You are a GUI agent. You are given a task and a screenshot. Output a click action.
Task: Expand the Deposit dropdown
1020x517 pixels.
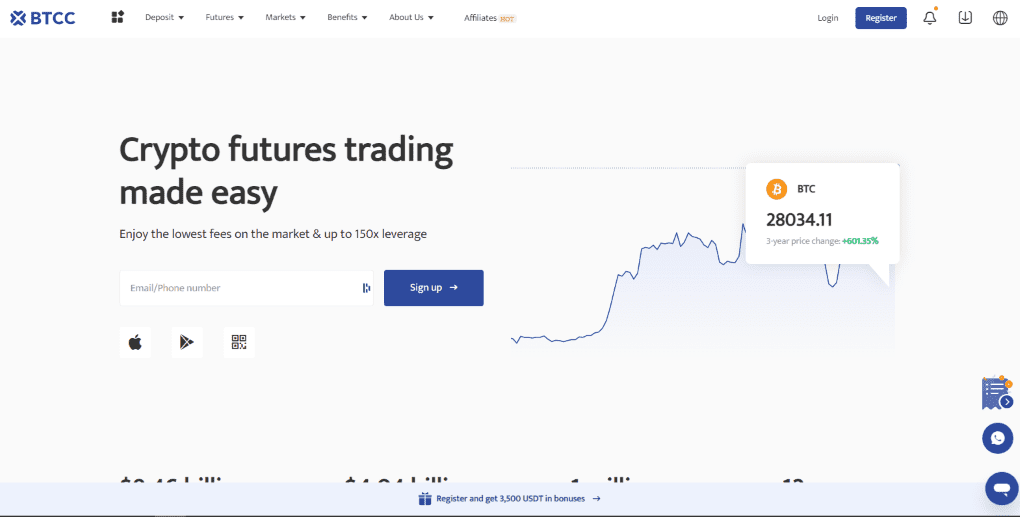(x=164, y=18)
